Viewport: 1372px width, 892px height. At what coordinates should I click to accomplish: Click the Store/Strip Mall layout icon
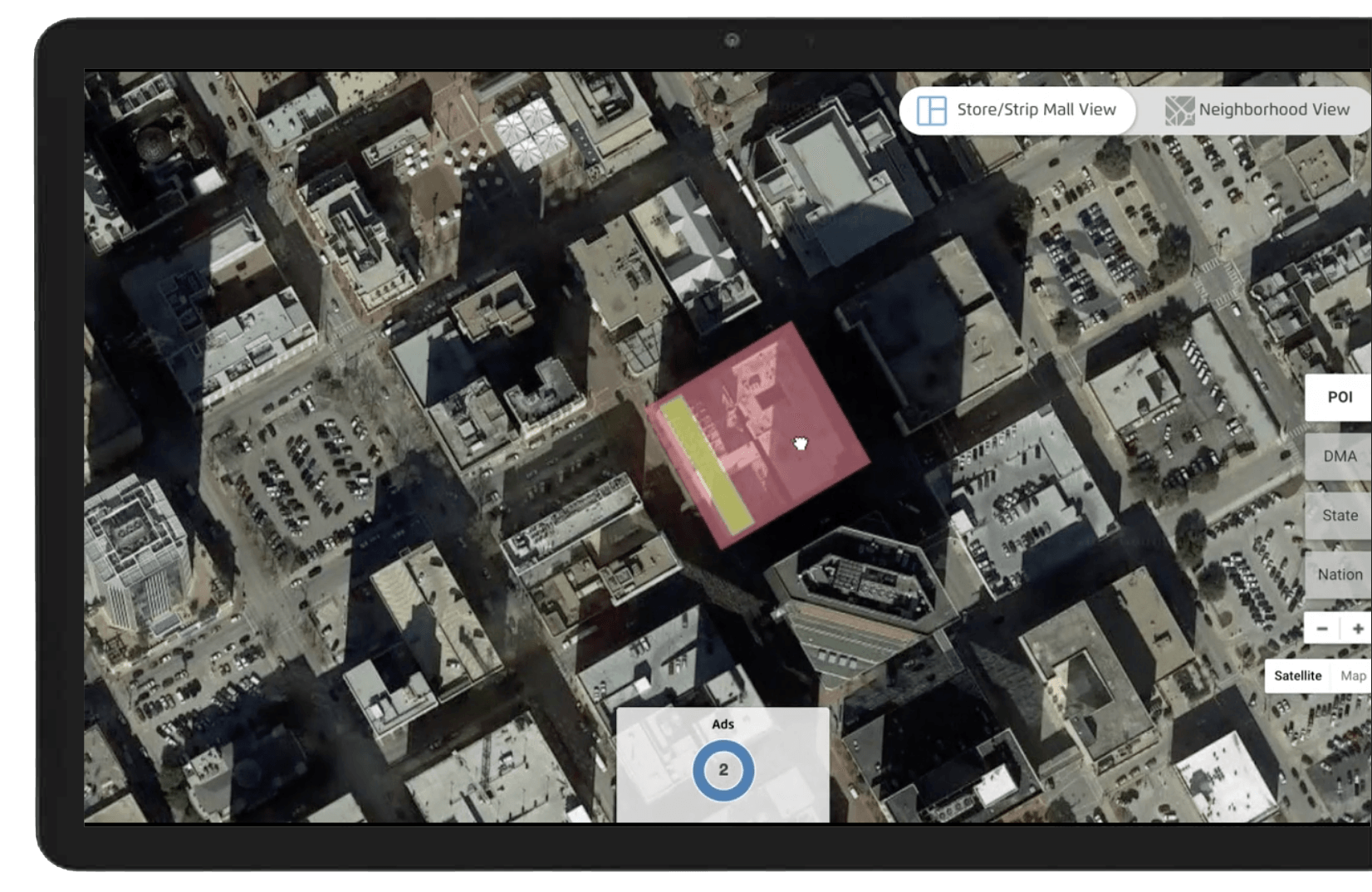point(931,110)
